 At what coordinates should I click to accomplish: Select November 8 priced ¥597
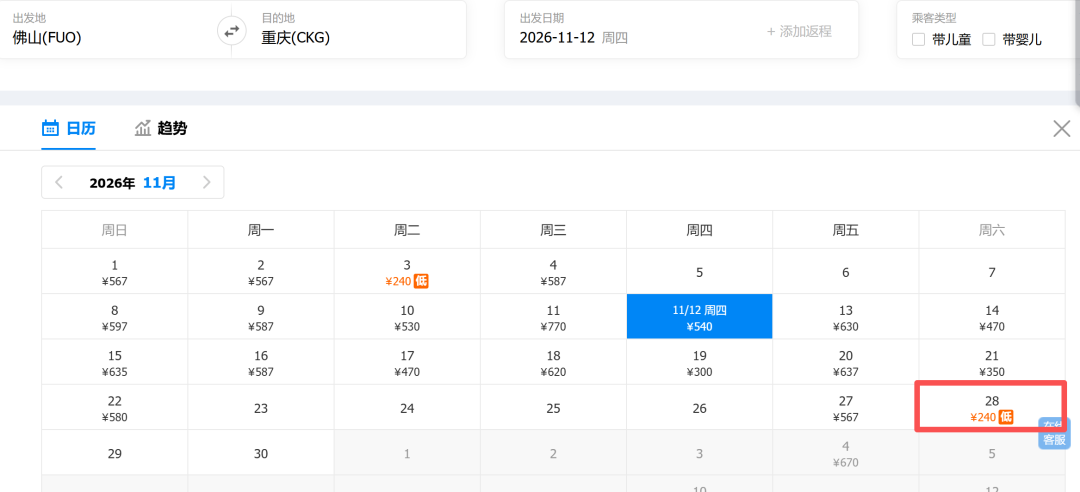pyautogui.click(x=115, y=317)
